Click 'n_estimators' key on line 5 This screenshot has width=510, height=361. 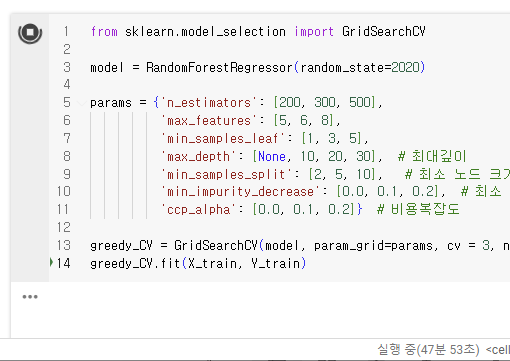pos(209,103)
